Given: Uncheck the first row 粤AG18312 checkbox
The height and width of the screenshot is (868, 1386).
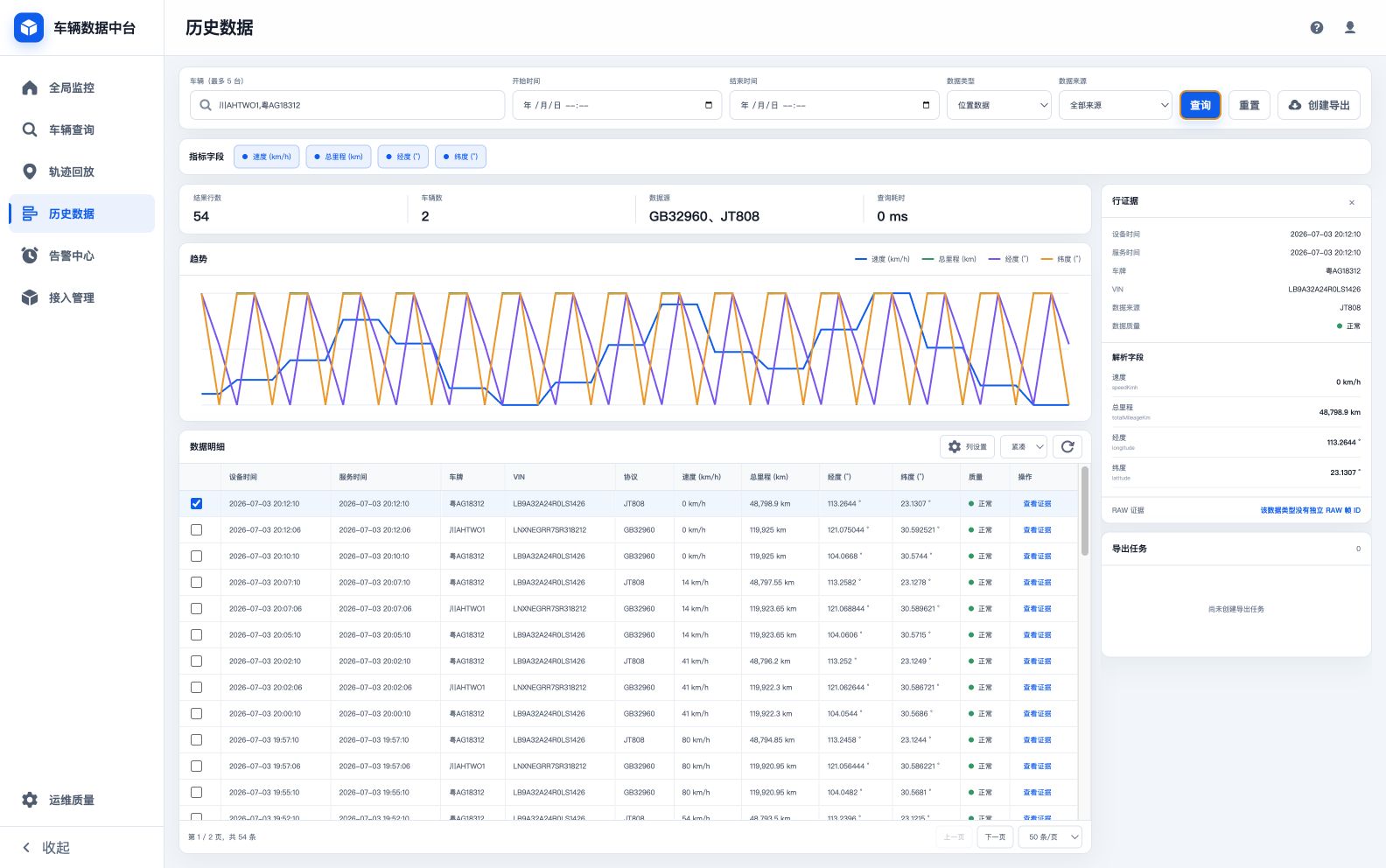Looking at the screenshot, I should pyautogui.click(x=196, y=503).
